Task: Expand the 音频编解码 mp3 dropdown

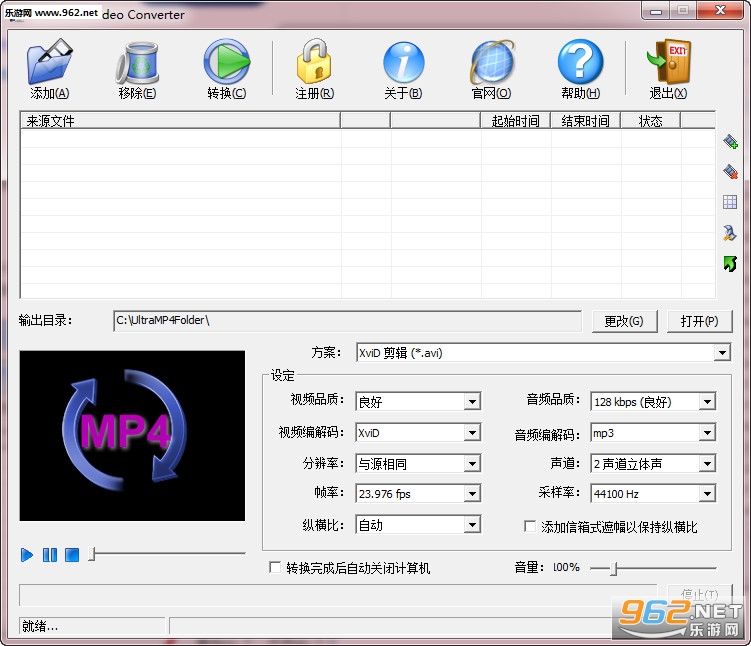Action: point(707,433)
